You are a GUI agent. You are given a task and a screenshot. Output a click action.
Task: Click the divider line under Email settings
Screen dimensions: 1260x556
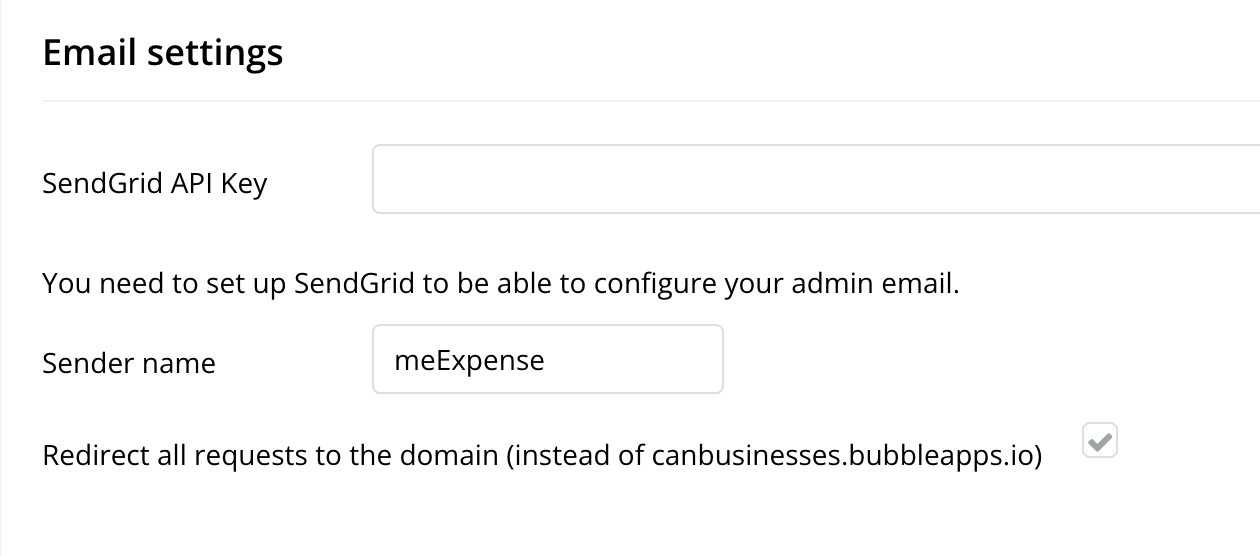click(651, 101)
